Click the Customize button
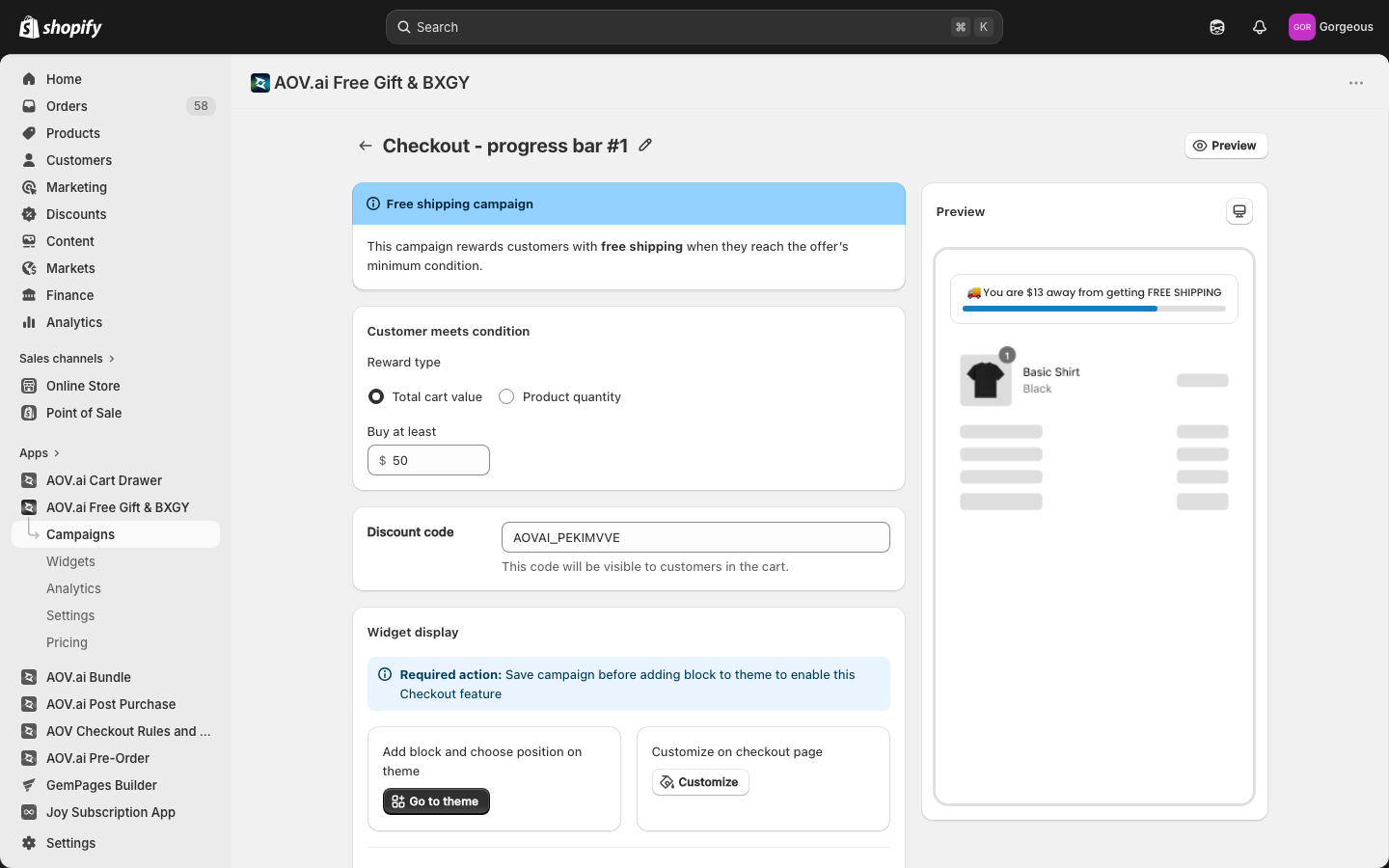1389x868 pixels. click(x=700, y=782)
